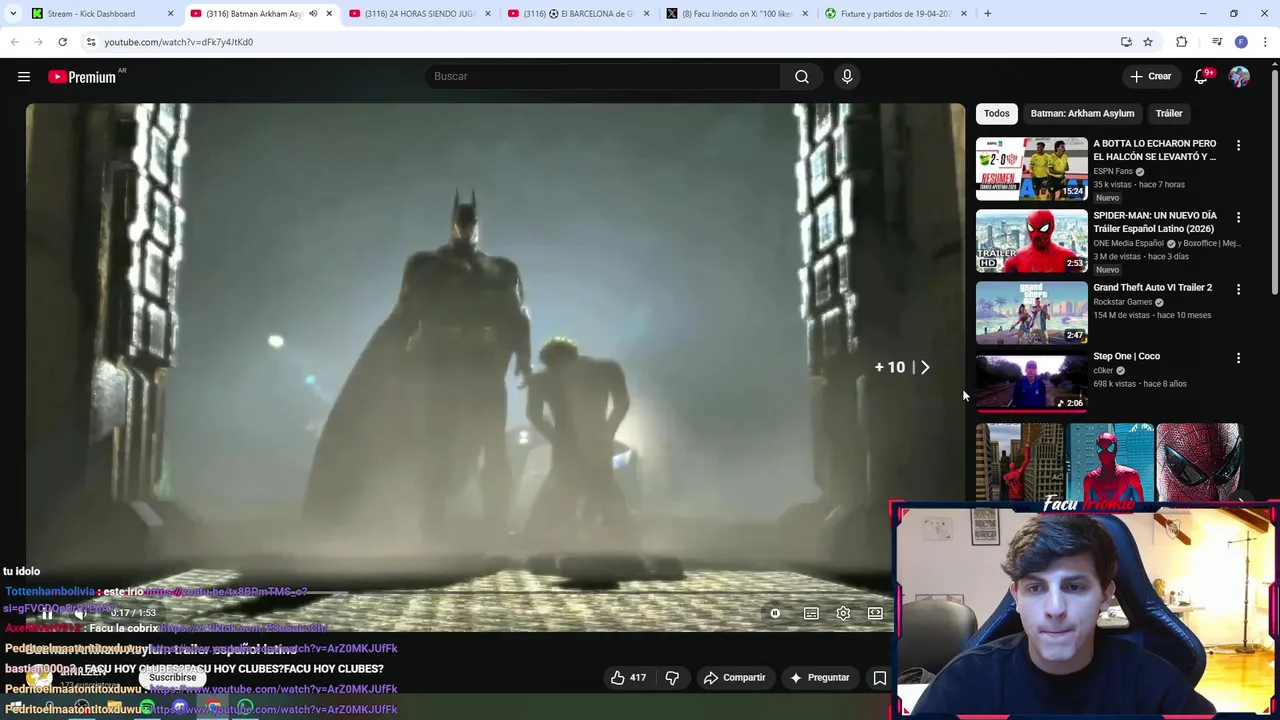Start voice search with the microphone

pyautogui.click(x=847, y=77)
